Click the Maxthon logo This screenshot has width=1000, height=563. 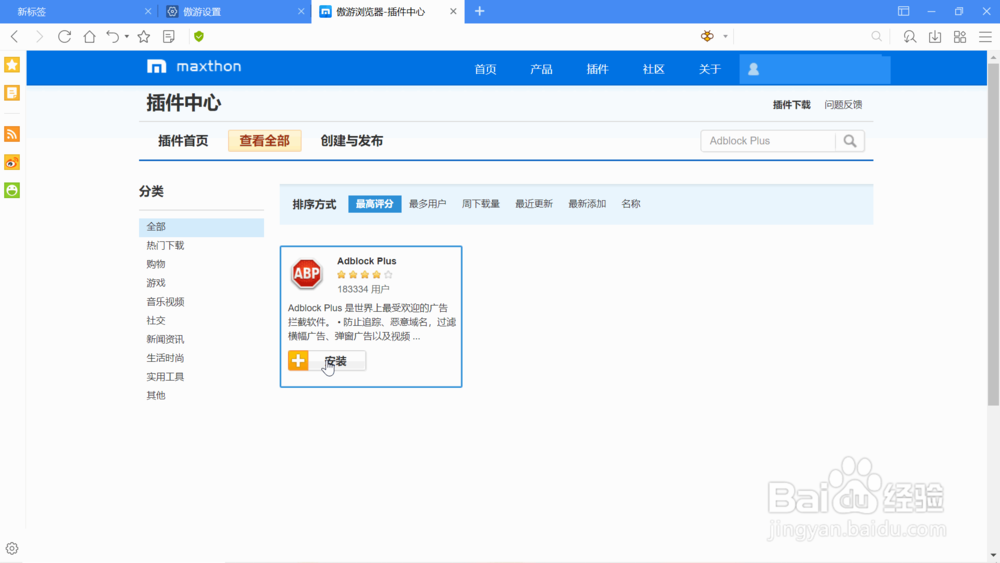pos(194,66)
